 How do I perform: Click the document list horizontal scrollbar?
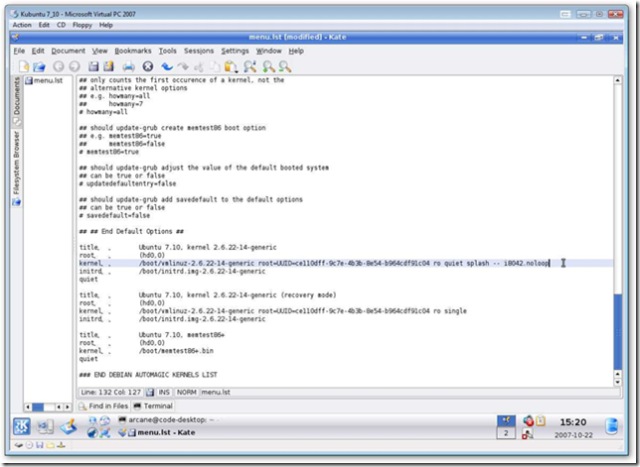click(x=45, y=407)
